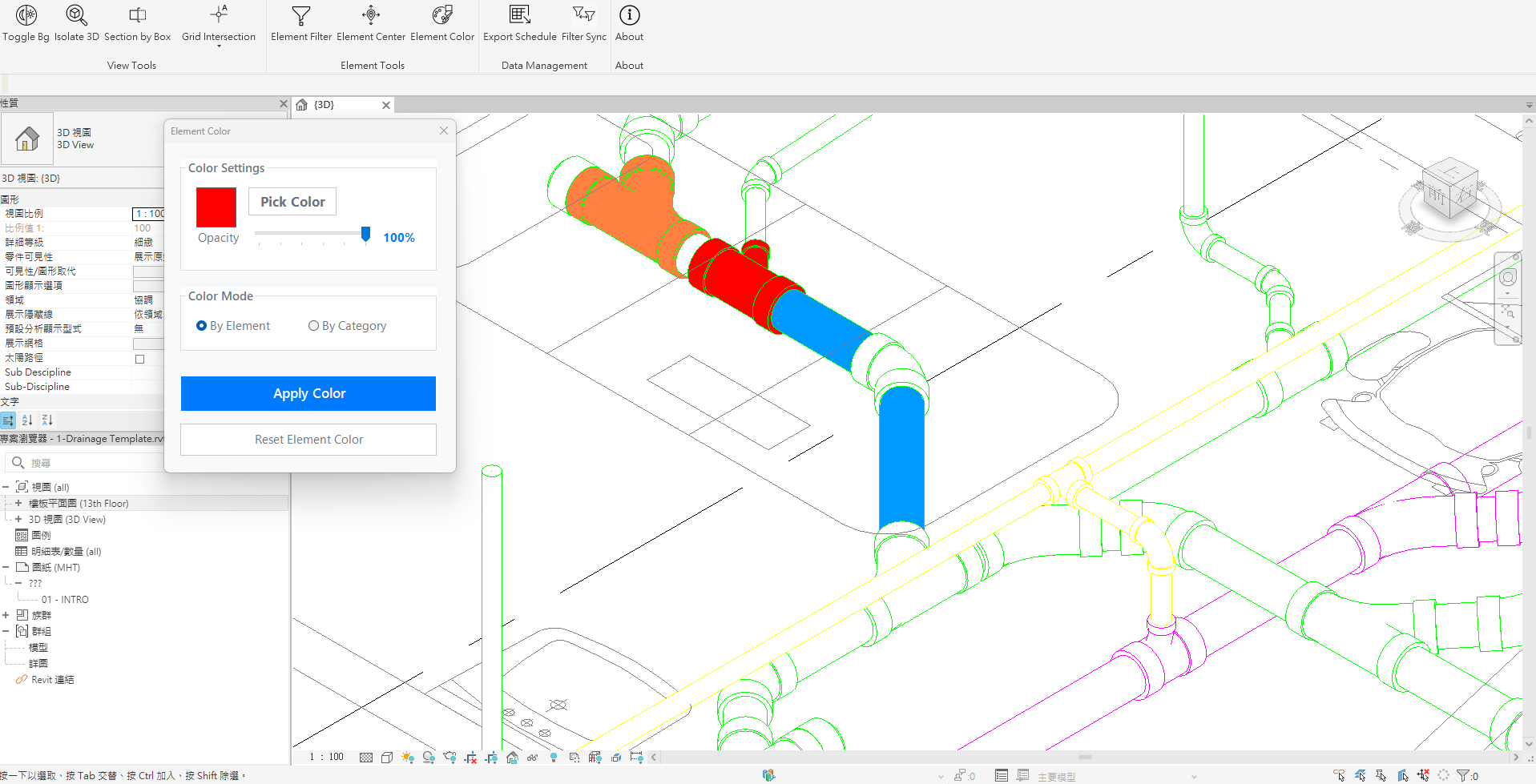
Task: Open the Grid Intersection dropdown
Action: (219, 46)
